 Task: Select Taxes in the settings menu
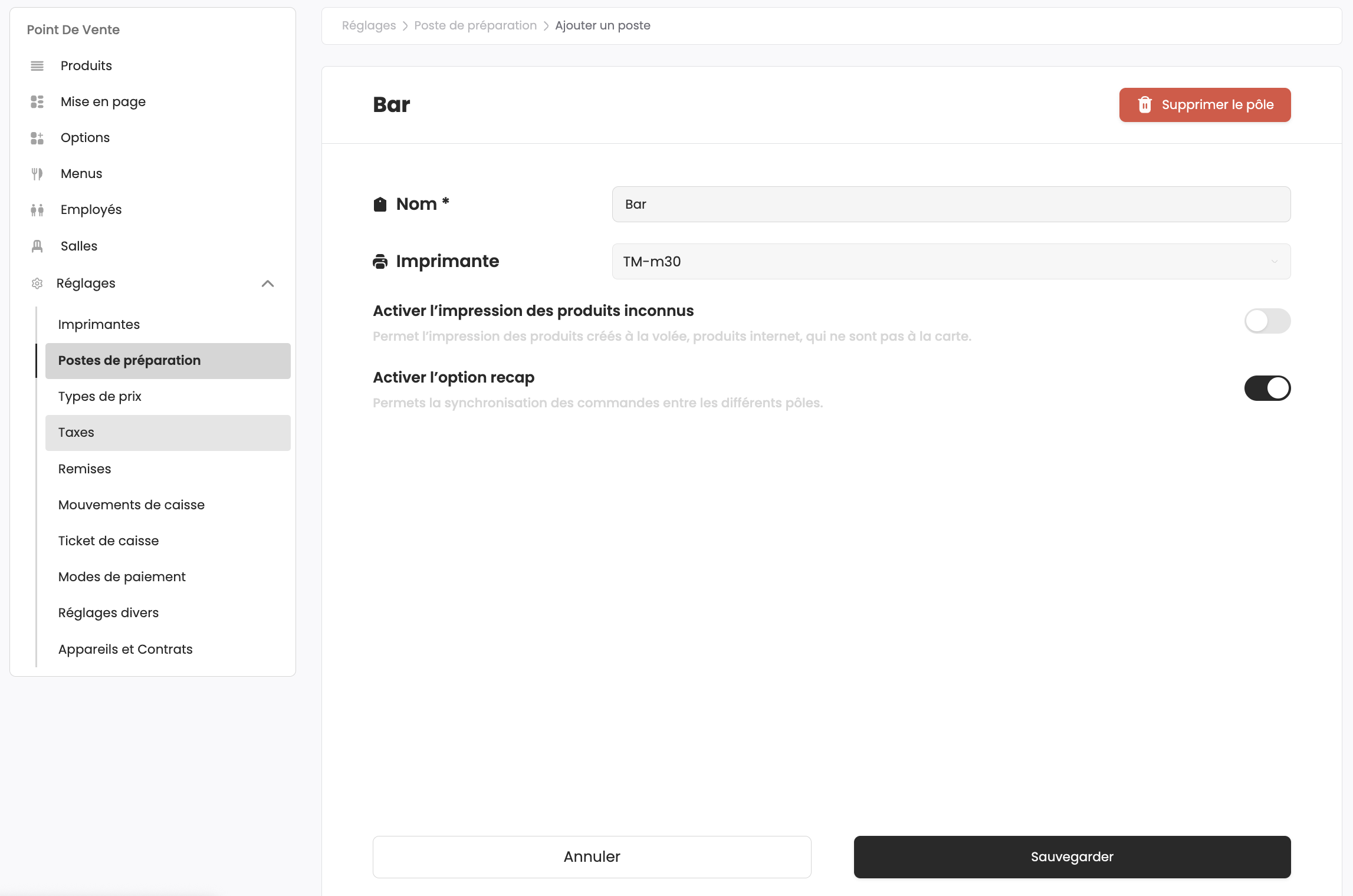(x=75, y=432)
